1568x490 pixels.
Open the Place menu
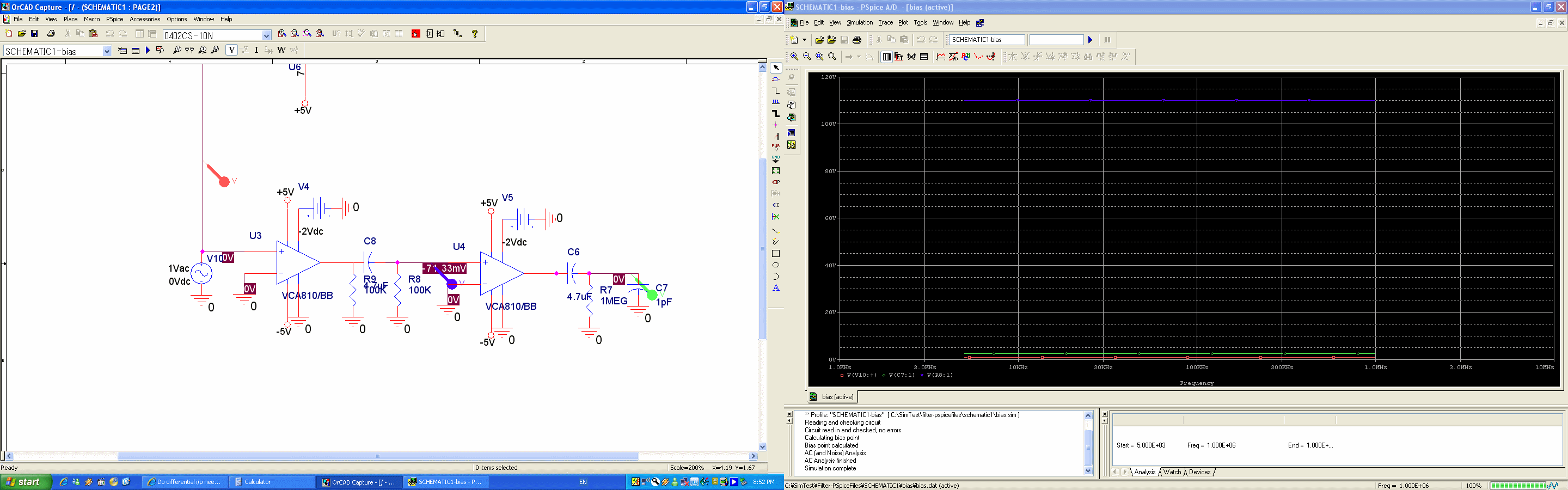[x=71, y=19]
